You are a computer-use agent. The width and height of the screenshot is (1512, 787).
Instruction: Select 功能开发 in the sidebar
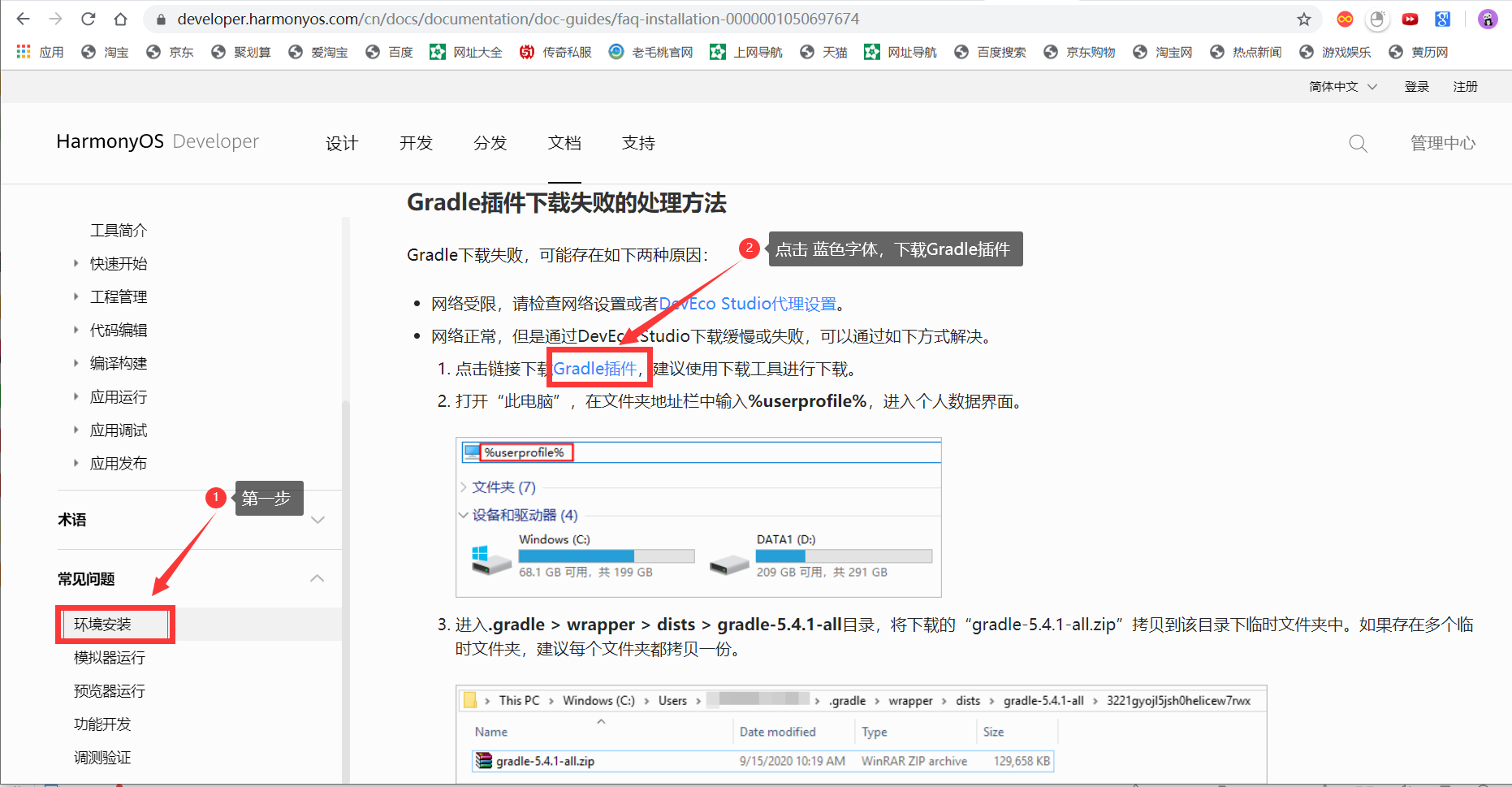point(102,724)
